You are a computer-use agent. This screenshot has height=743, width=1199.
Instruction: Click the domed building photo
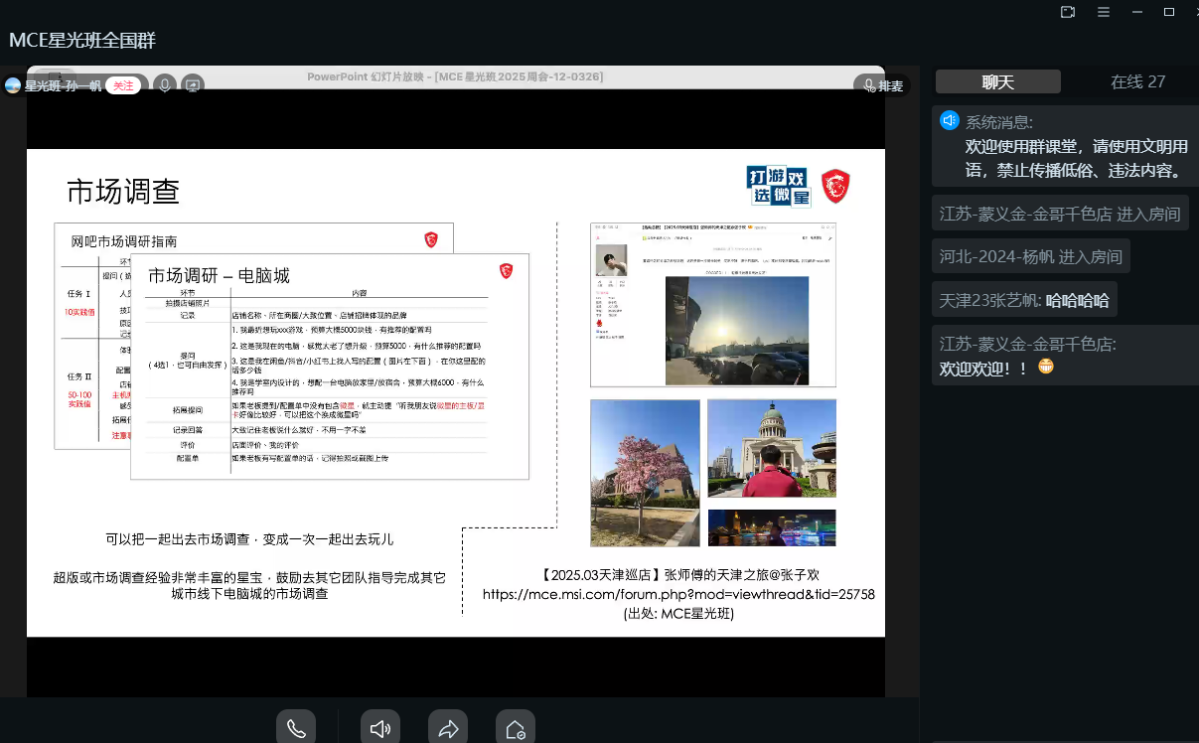772,448
